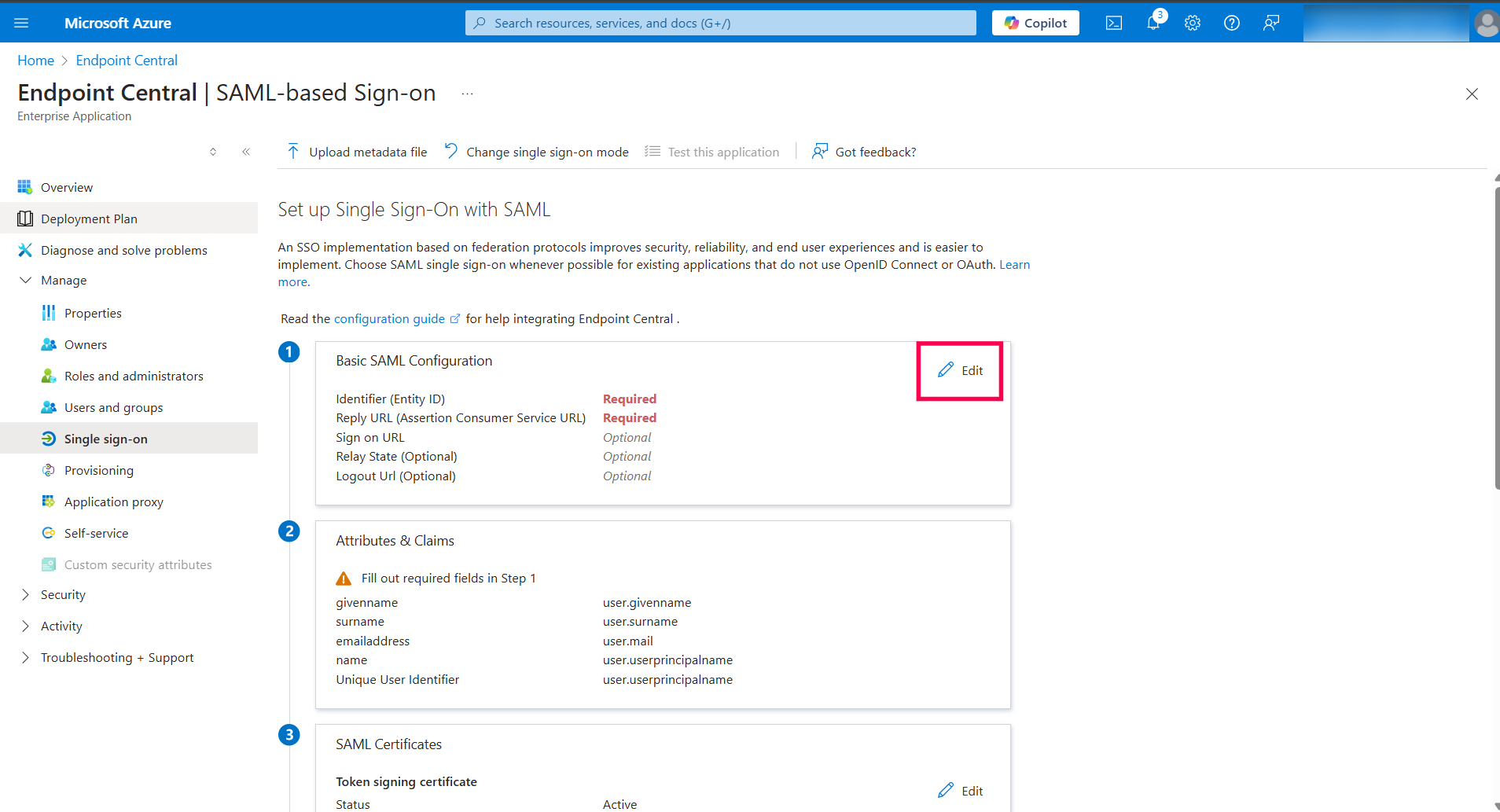Collapse the Manage section

coord(25,280)
